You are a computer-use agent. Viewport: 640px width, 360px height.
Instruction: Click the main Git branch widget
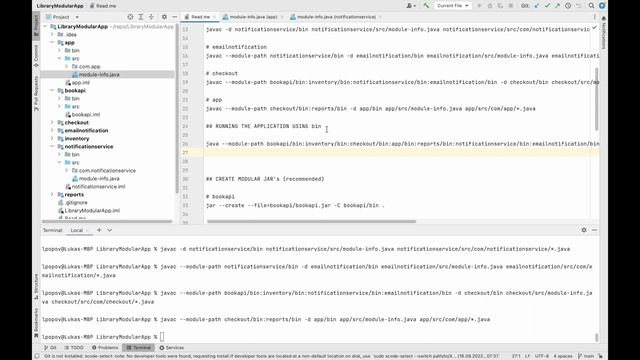point(586,356)
